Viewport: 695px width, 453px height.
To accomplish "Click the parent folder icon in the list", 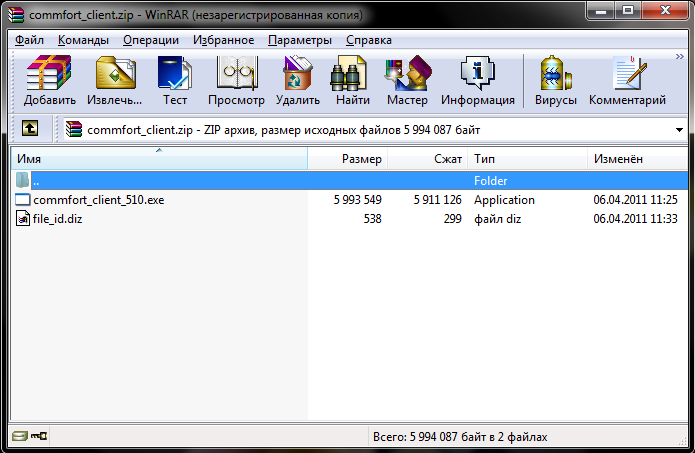I will click(22, 180).
